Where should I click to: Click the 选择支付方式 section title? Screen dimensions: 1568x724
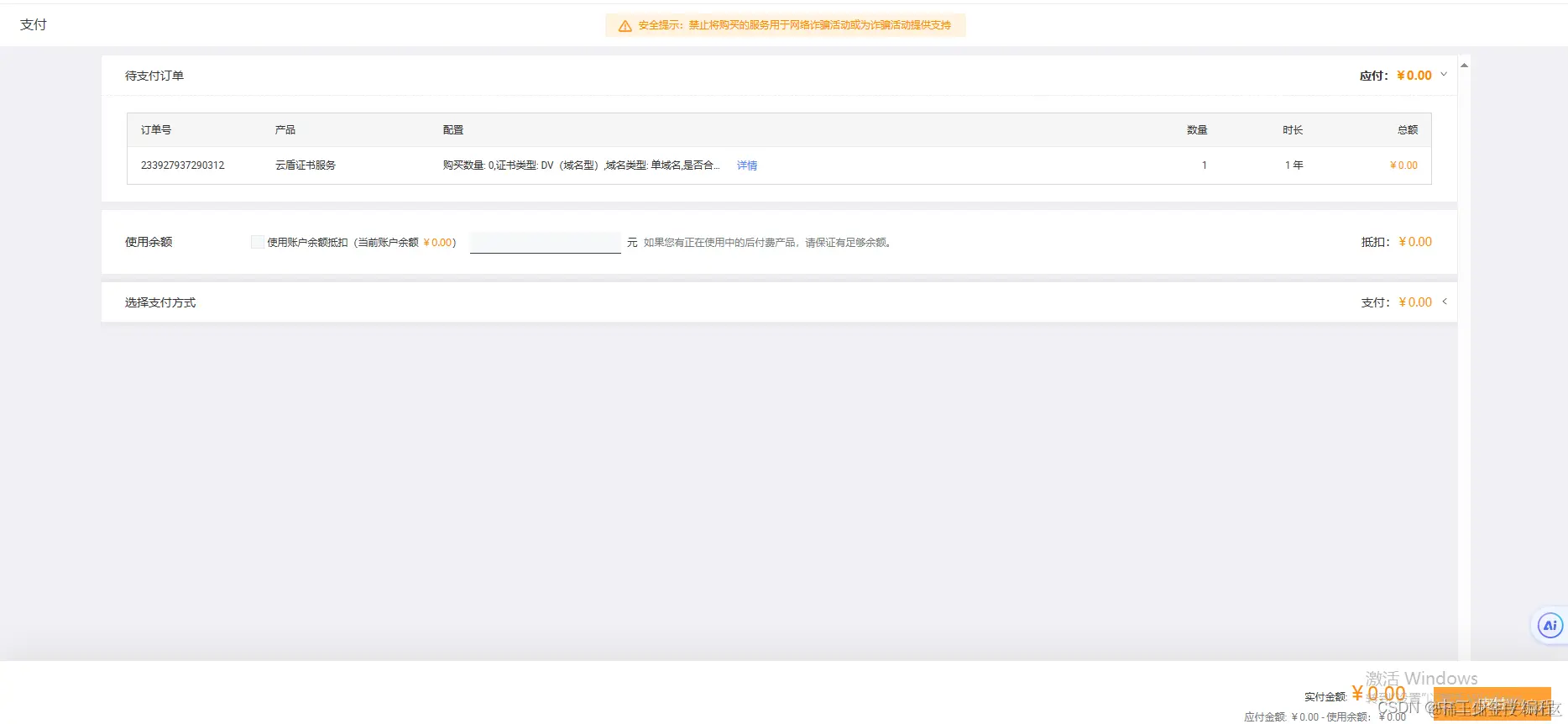[160, 302]
